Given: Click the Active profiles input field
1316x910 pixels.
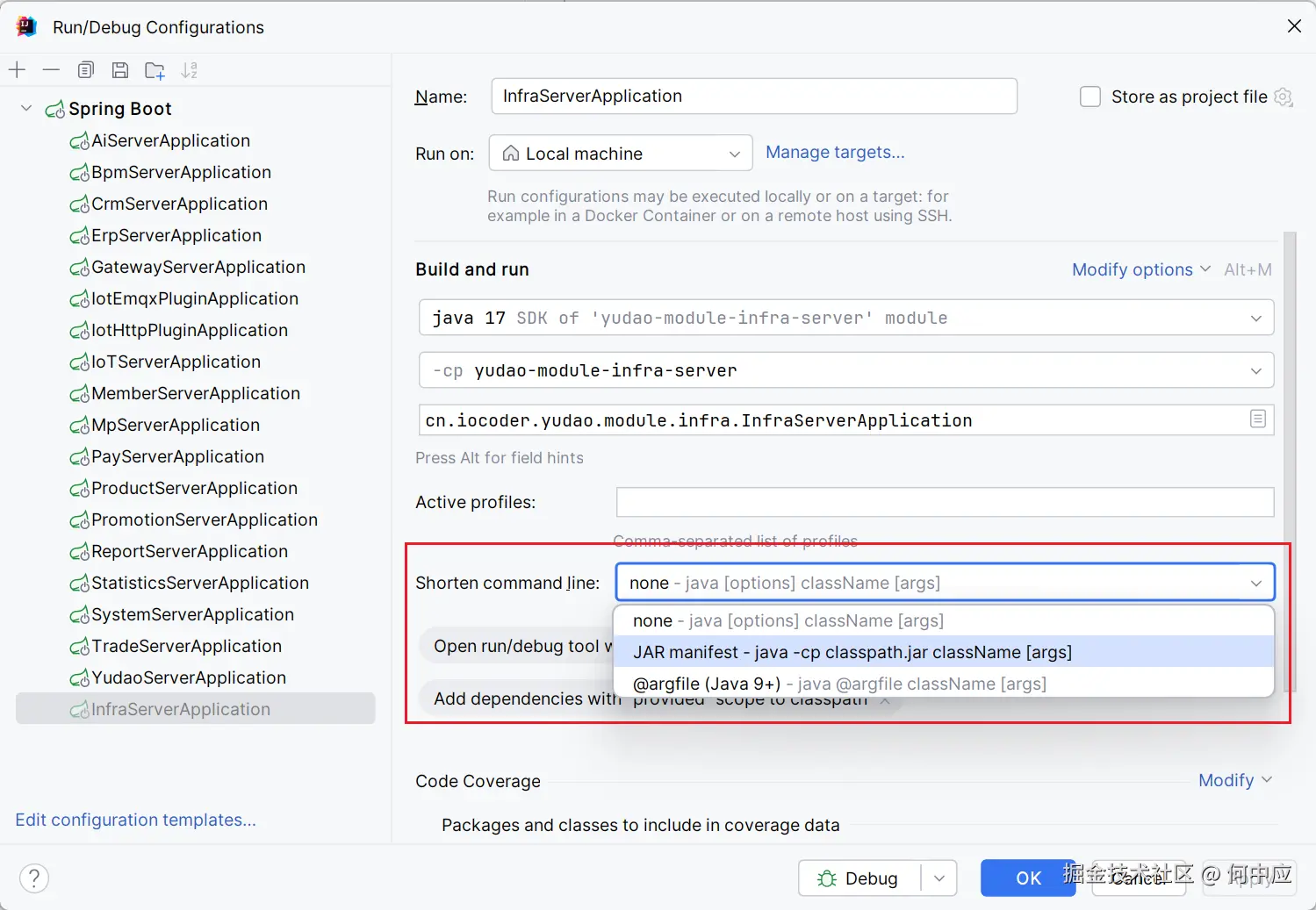Looking at the screenshot, I should 945,502.
